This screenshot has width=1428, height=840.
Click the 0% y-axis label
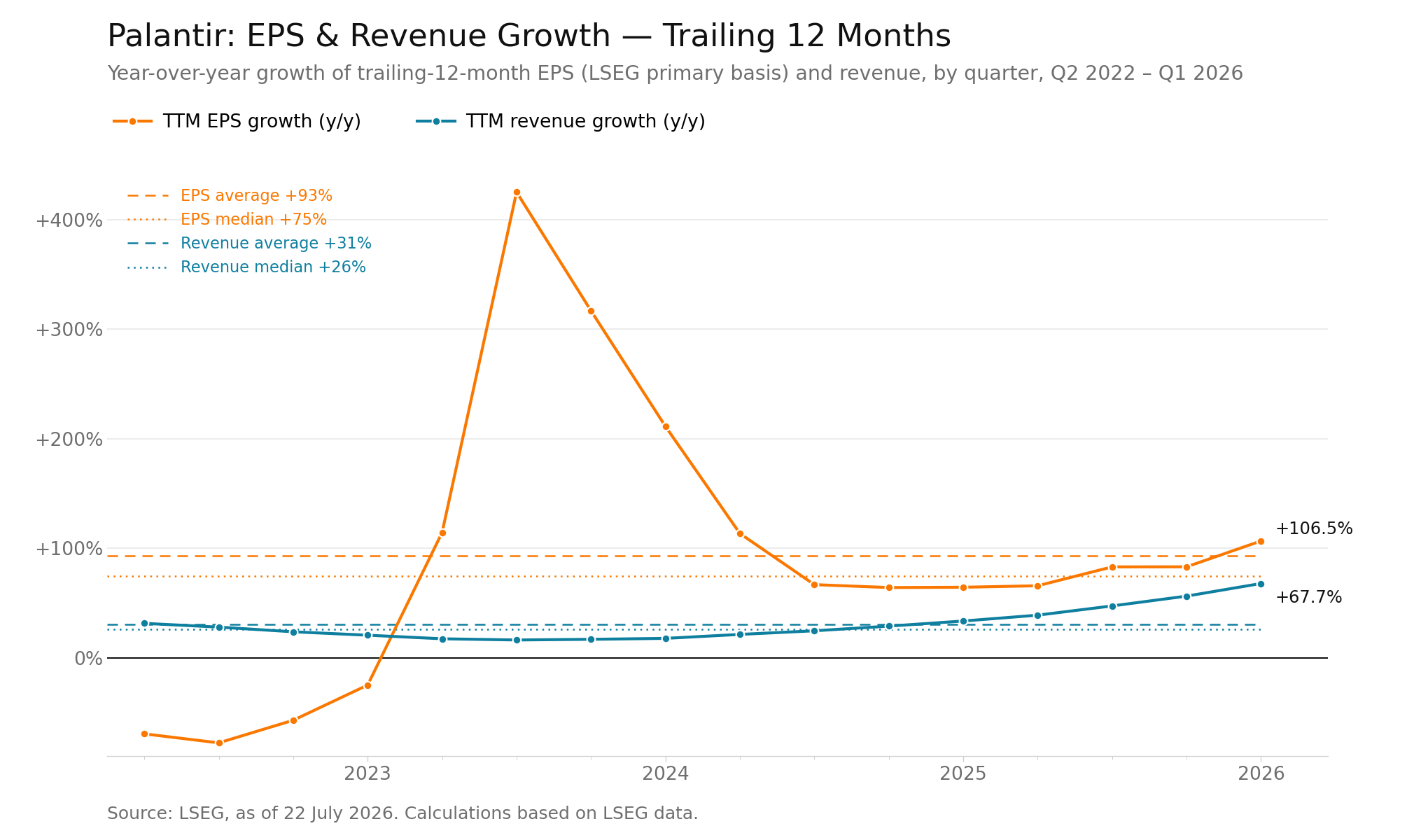88,659
